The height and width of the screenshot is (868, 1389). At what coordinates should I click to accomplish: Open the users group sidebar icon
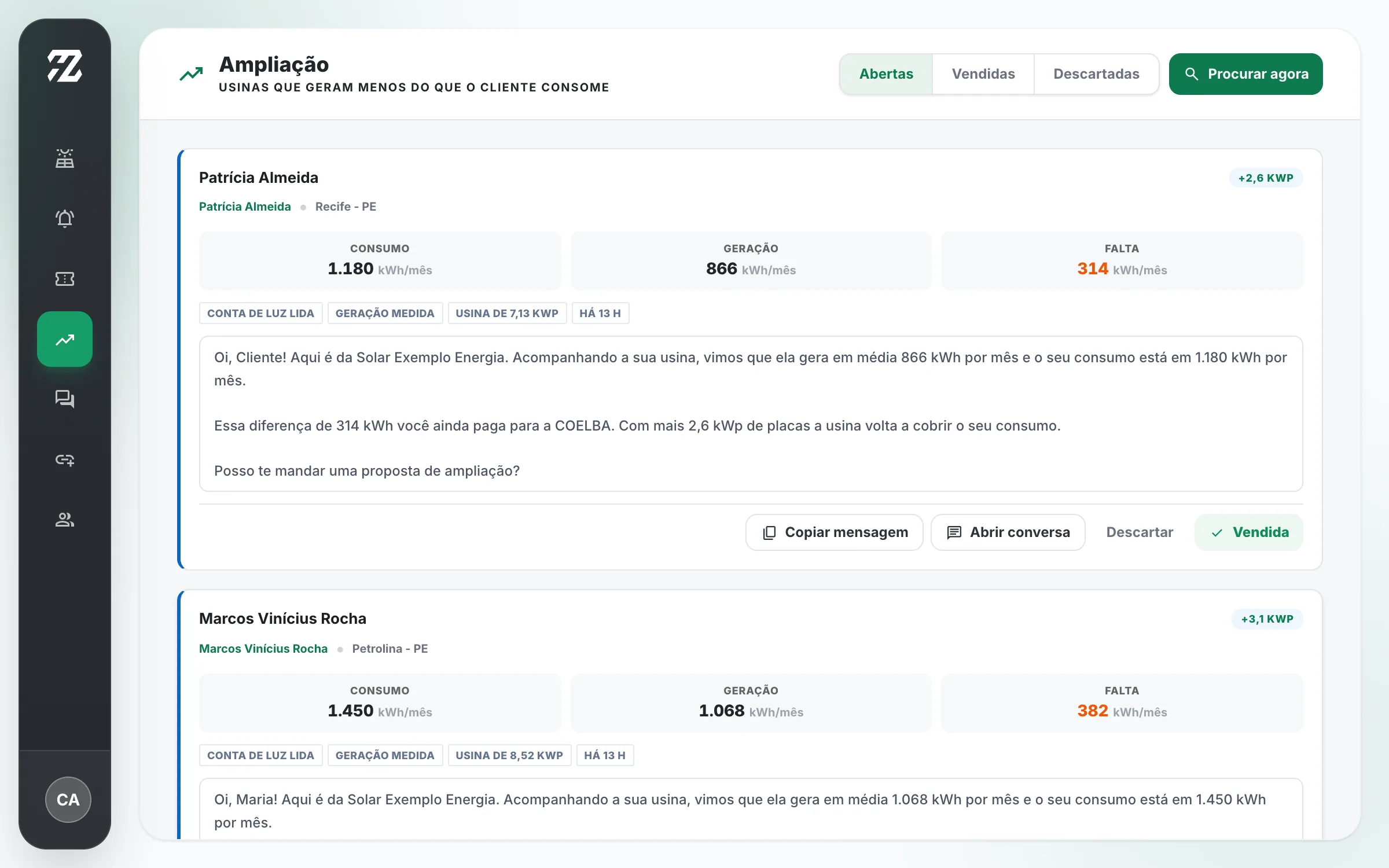coord(65,520)
